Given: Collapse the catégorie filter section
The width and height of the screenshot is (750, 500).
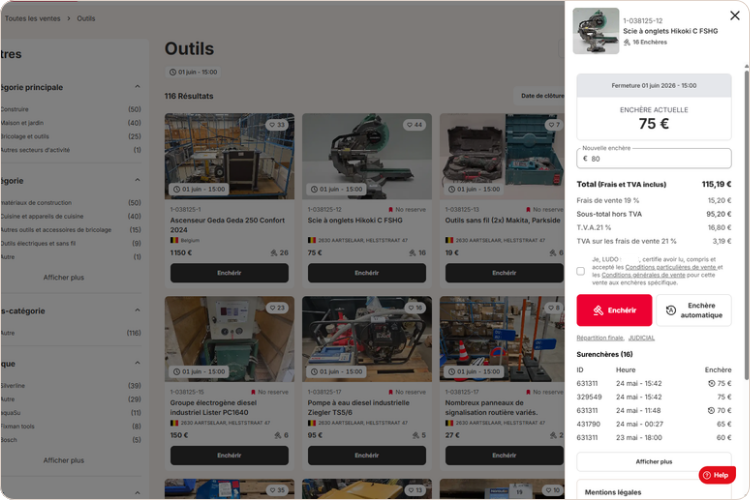Looking at the screenshot, I should pyautogui.click(x=137, y=180).
